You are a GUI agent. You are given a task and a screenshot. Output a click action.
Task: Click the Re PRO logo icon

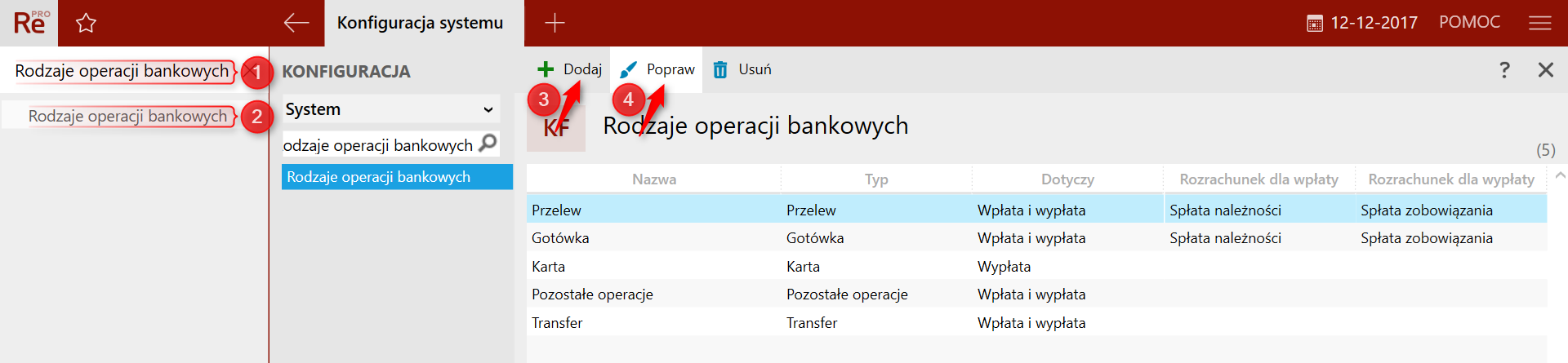pyautogui.click(x=31, y=23)
